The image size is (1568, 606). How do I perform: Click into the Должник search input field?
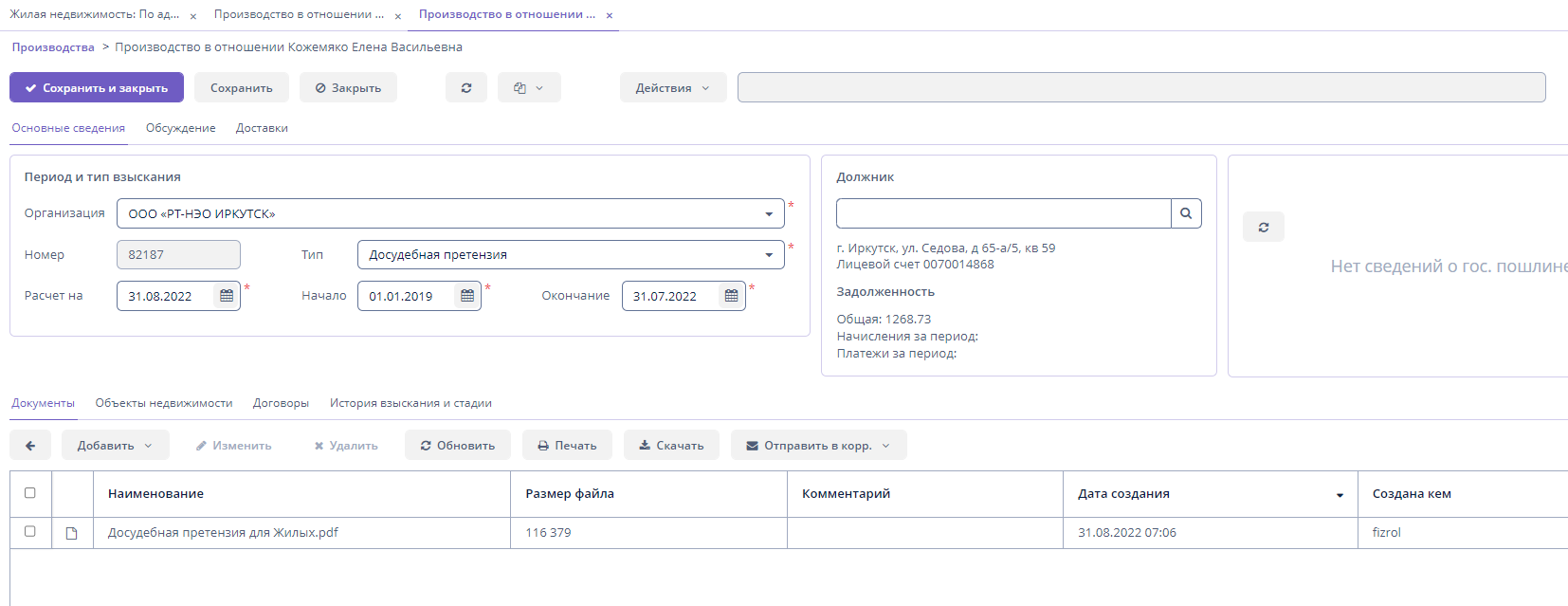(x=1002, y=213)
